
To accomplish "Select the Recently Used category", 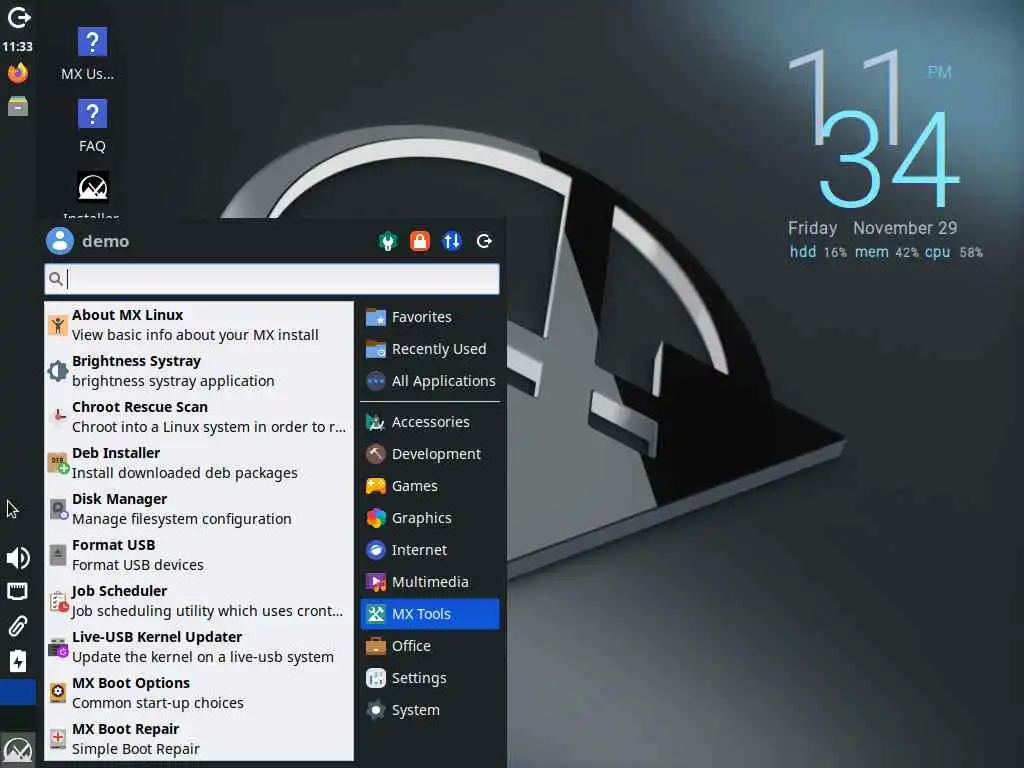I will (x=430, y=349).
